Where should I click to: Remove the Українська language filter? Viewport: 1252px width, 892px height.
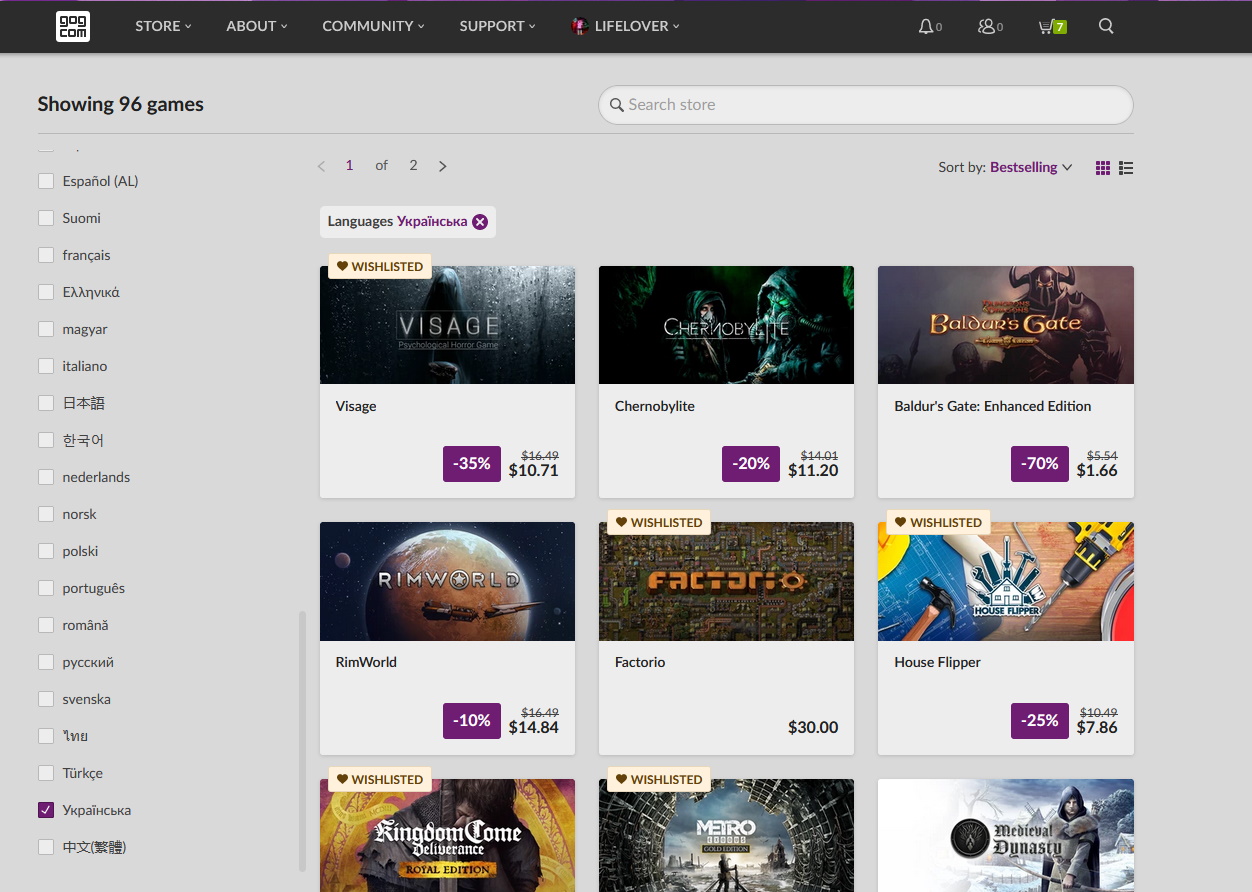pyautogui.click(x=480, y=222)
